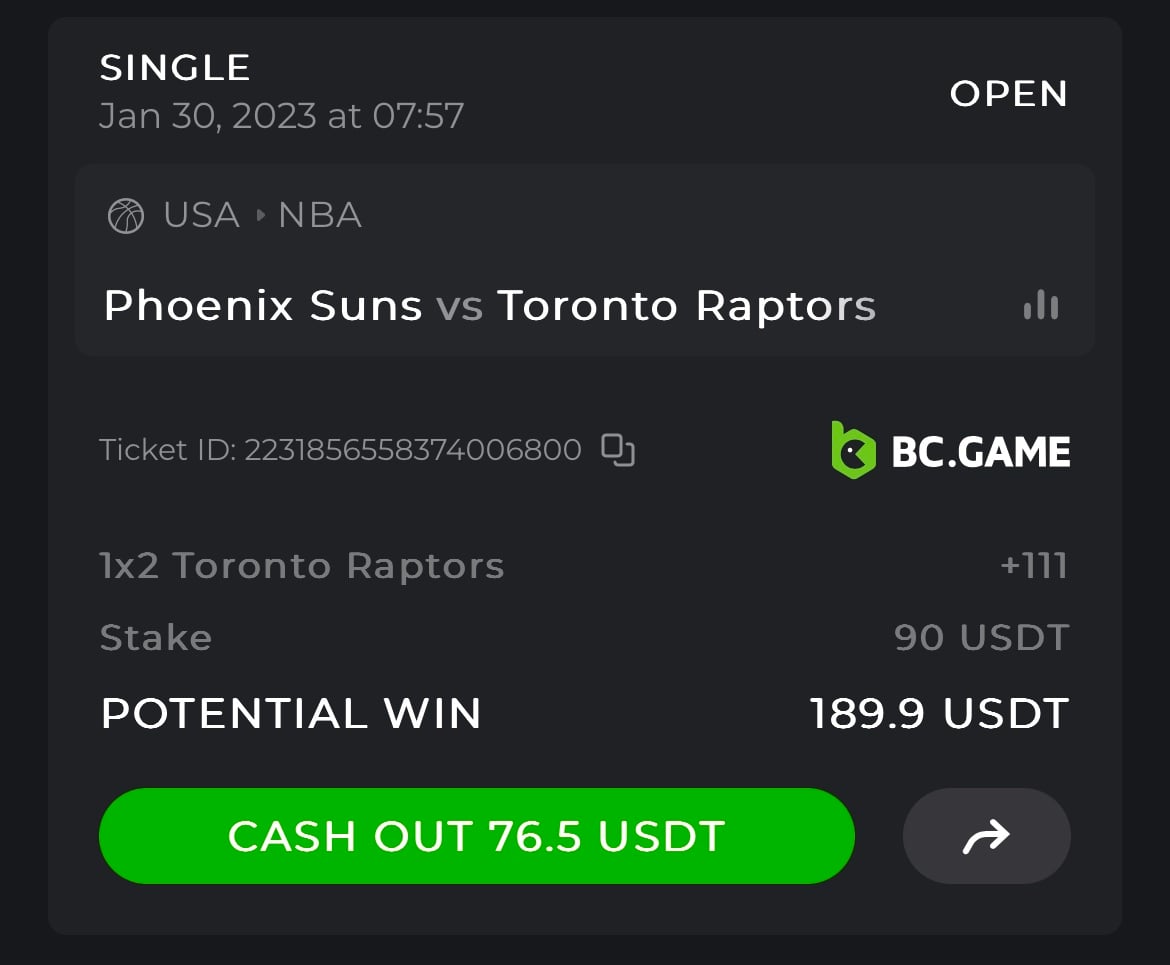
Task: Click the 189.9 USDT potential win amount
Action: 939,714
